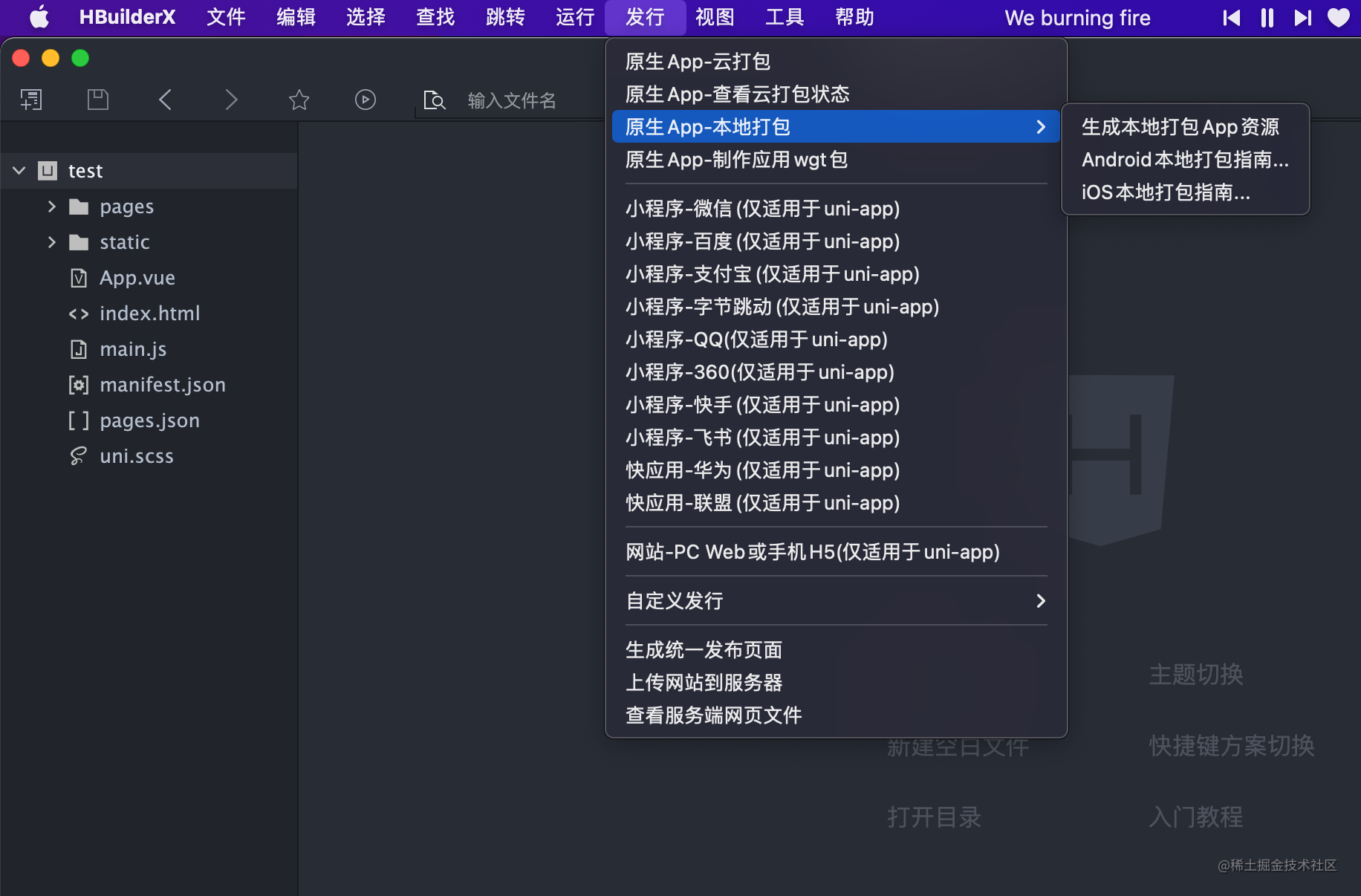Expand the static folder
Viewport: 1361px width, 896px height.
(x=51, y=242)
